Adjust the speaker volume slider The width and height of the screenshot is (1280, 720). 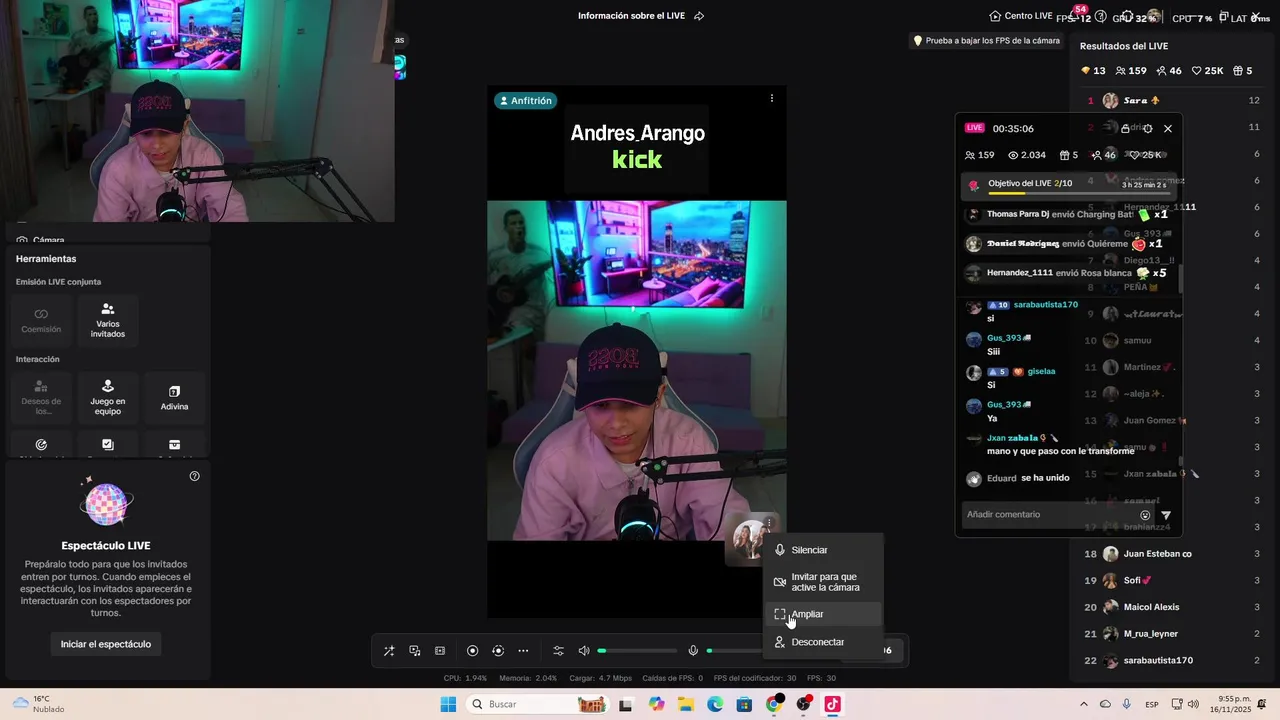pos(636,651)
